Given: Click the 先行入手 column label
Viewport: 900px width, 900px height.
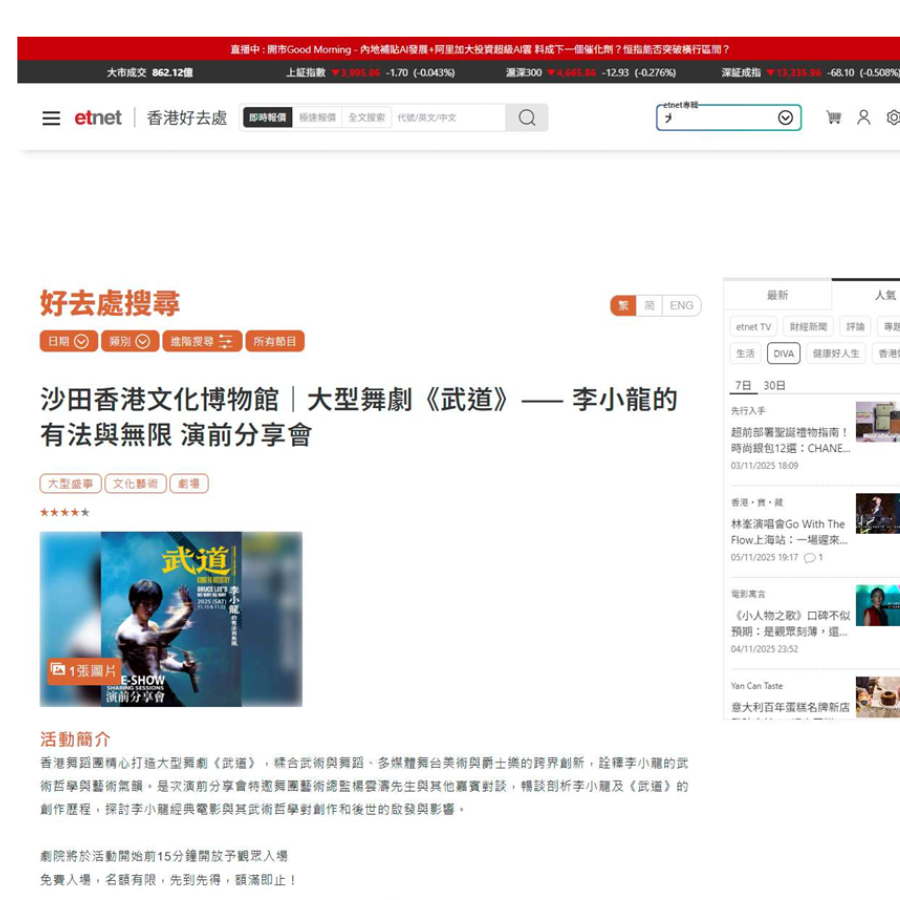Looking at the screenshot, I should [747, 411].
